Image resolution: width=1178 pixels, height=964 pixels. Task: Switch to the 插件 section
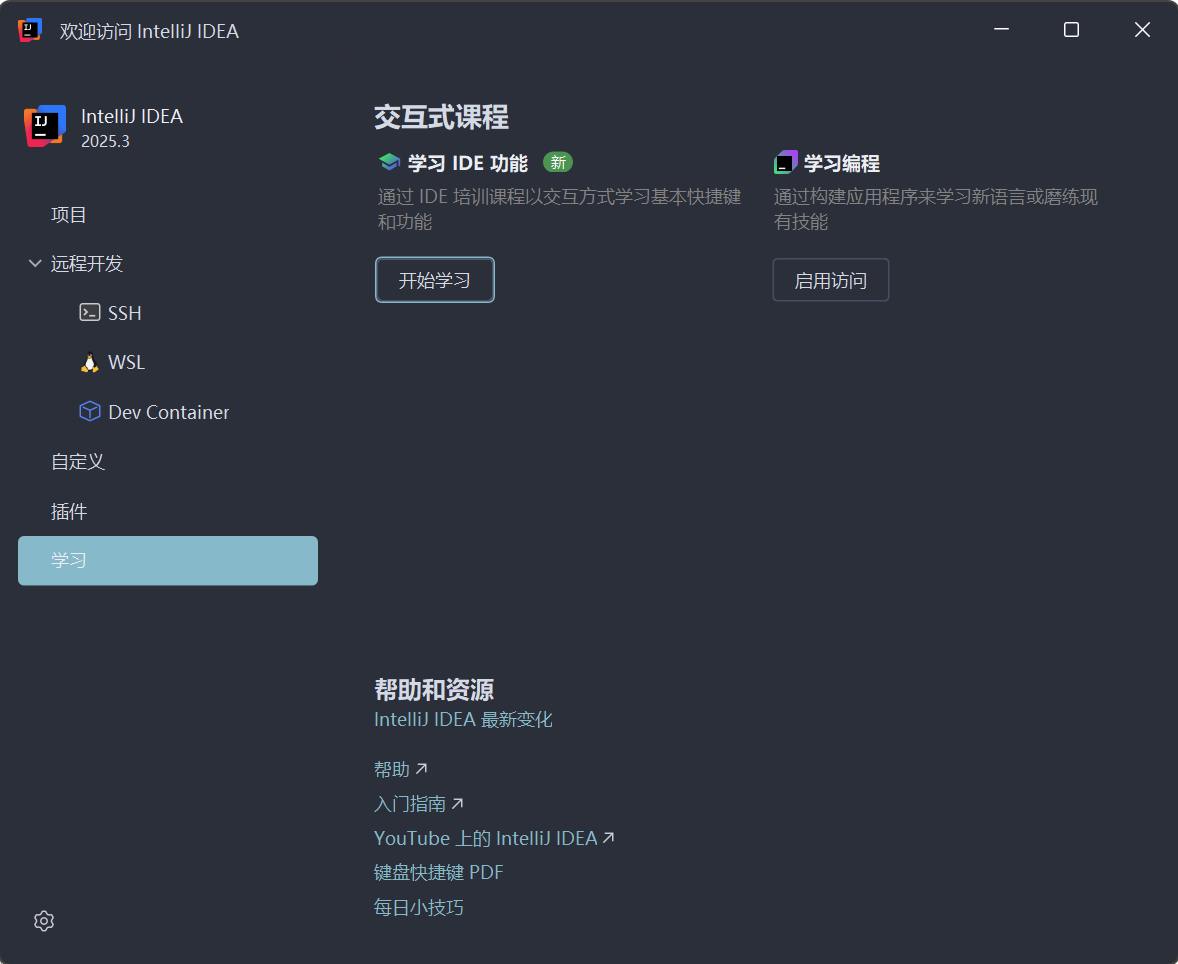coord(69,511)
